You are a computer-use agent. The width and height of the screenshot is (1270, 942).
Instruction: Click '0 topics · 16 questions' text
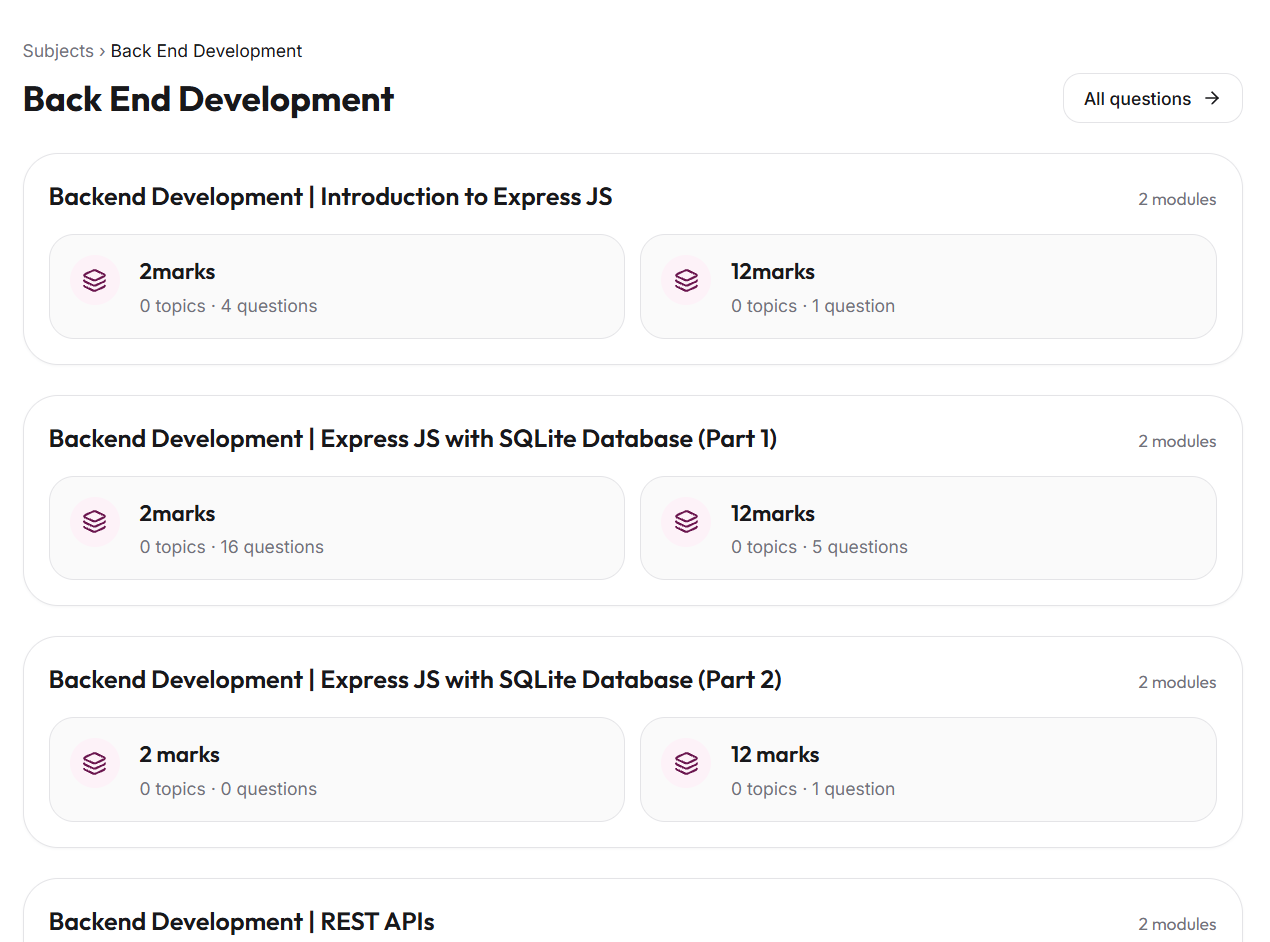[x=232, y=547]
